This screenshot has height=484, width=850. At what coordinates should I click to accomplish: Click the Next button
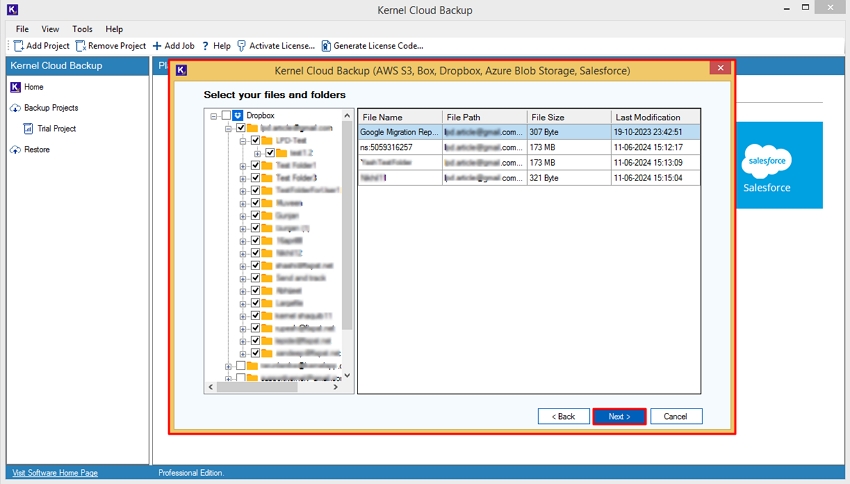click(x=619, y=416)
